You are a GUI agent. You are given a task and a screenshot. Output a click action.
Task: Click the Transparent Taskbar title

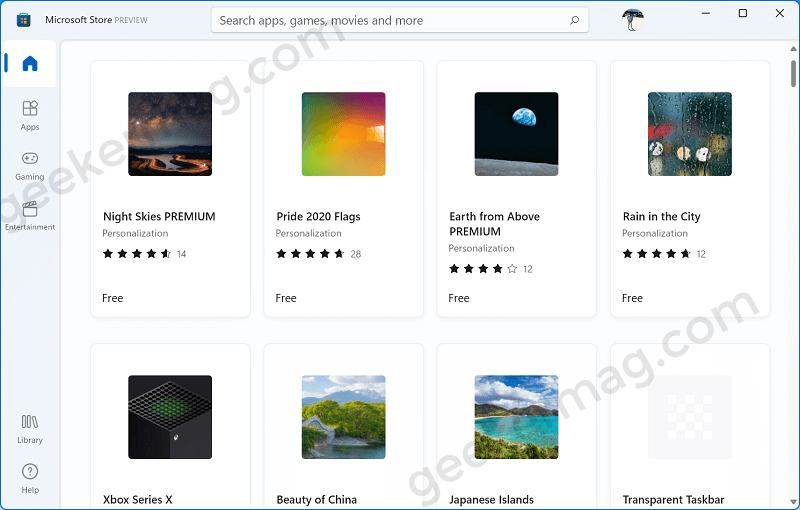673,500
